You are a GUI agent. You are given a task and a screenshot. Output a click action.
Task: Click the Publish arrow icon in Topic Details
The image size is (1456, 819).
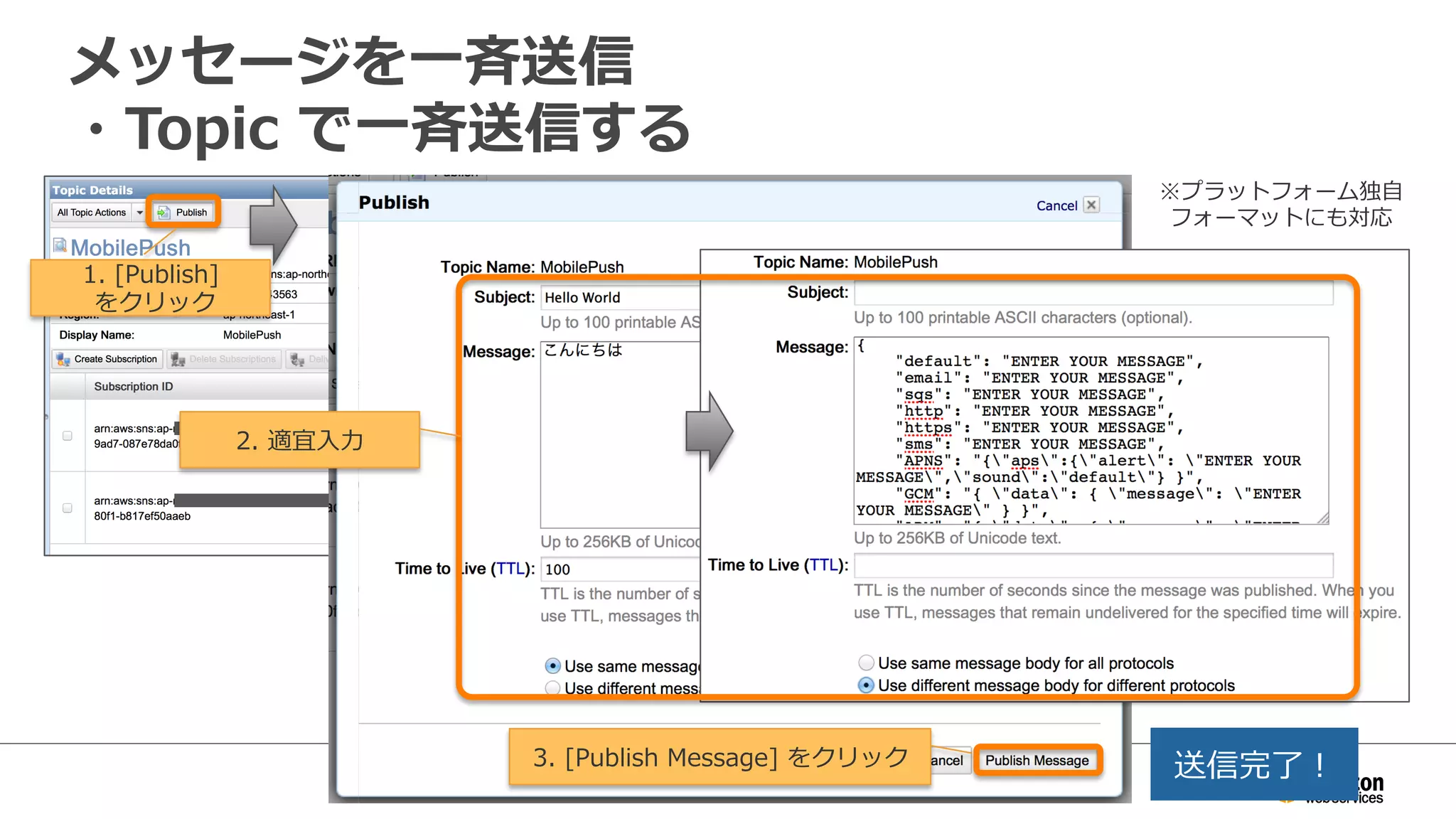pos(164,213)
